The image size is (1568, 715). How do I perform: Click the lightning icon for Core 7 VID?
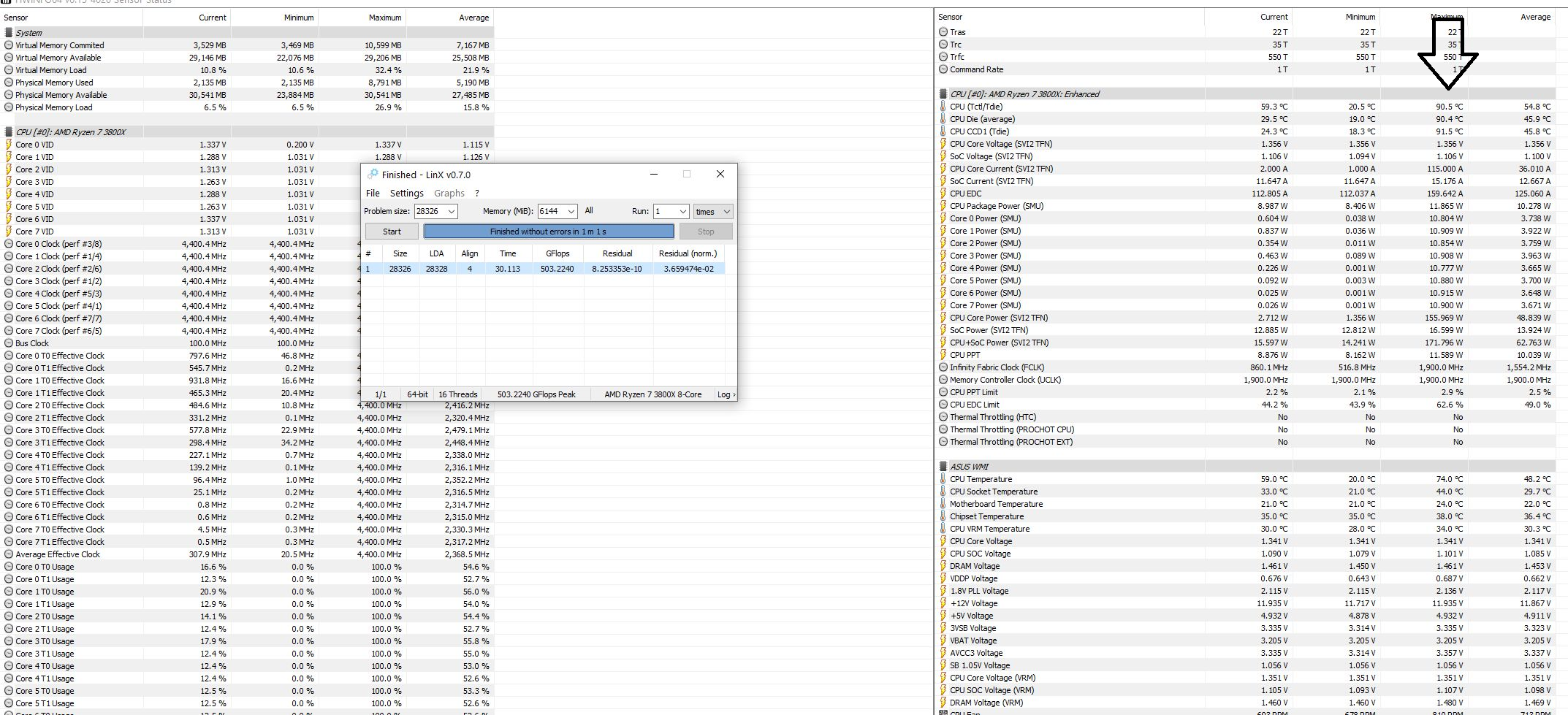pos(9,232)
